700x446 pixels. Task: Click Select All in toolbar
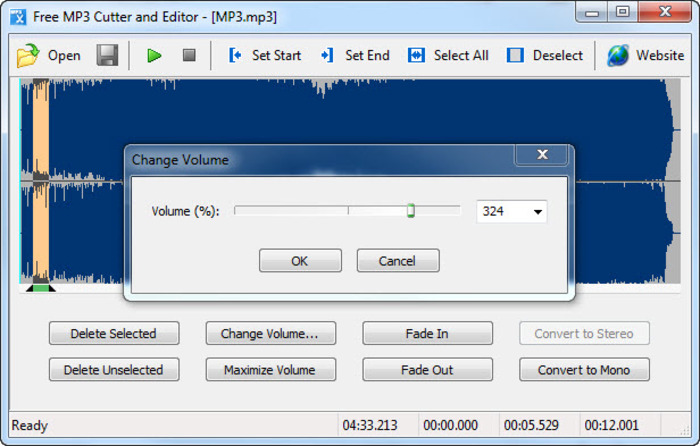point(448,56)
